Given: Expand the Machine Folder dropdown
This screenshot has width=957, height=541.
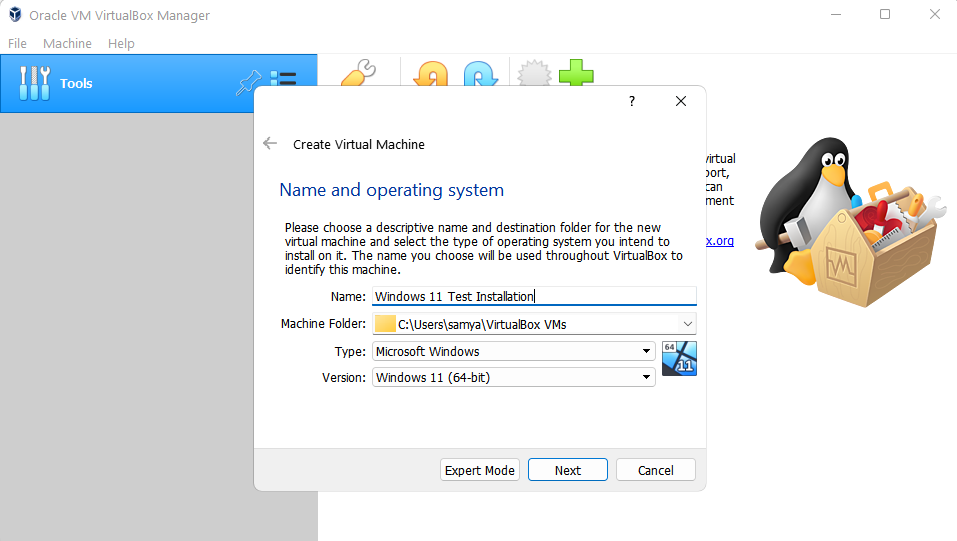Looking at the screenshot, I should point(688,324).
